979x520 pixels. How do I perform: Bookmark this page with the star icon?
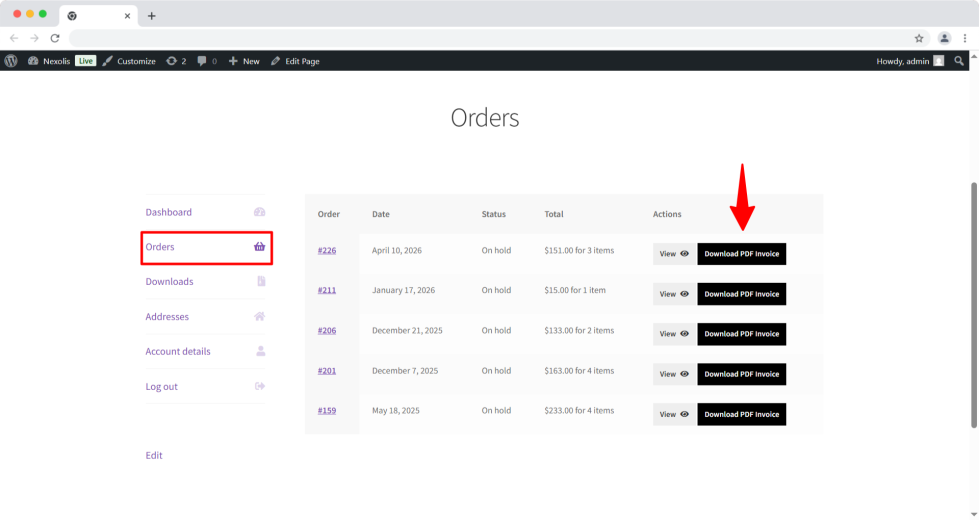(x=919, y=38)
